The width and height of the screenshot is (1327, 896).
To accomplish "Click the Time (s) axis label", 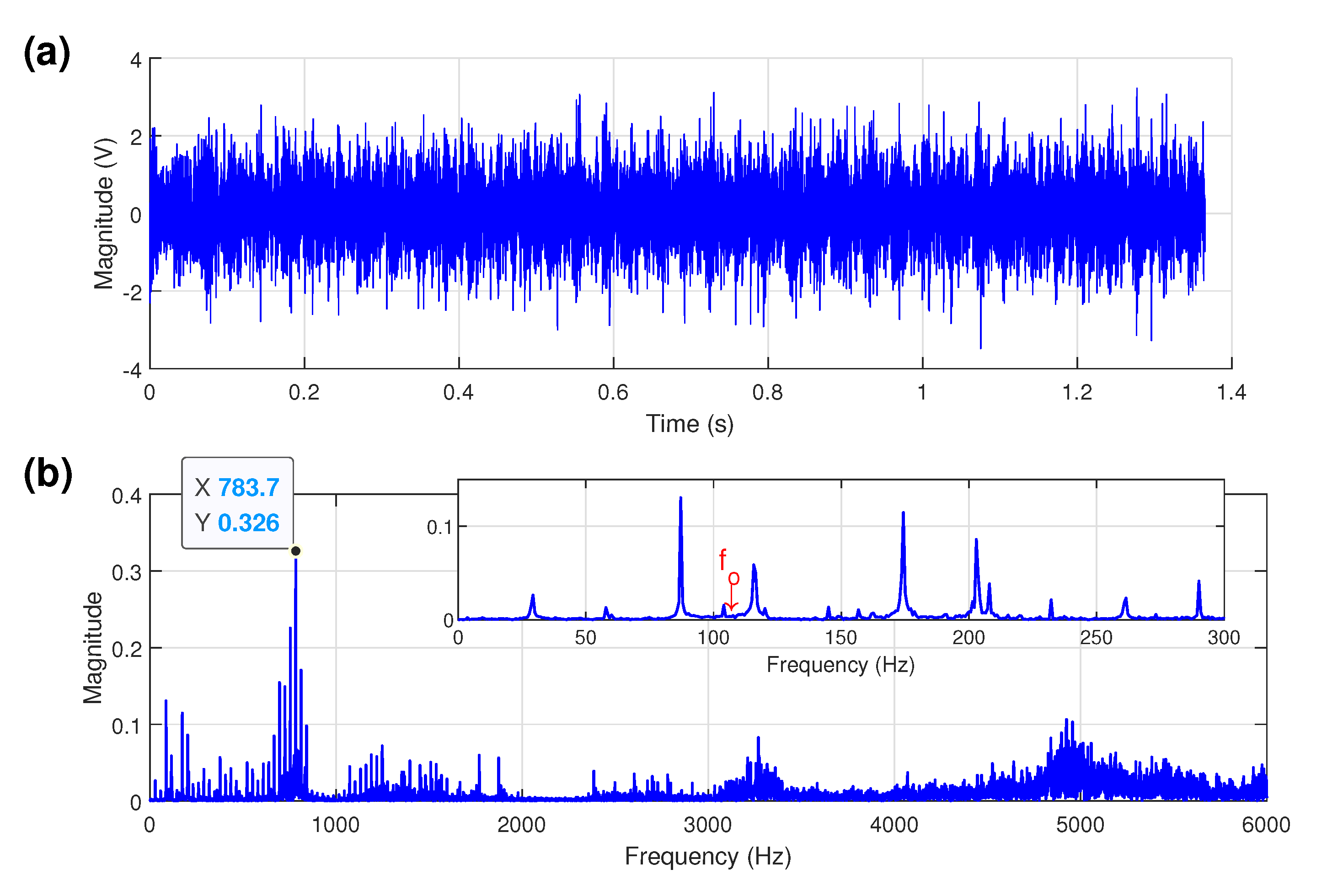I will coord(689,424).
